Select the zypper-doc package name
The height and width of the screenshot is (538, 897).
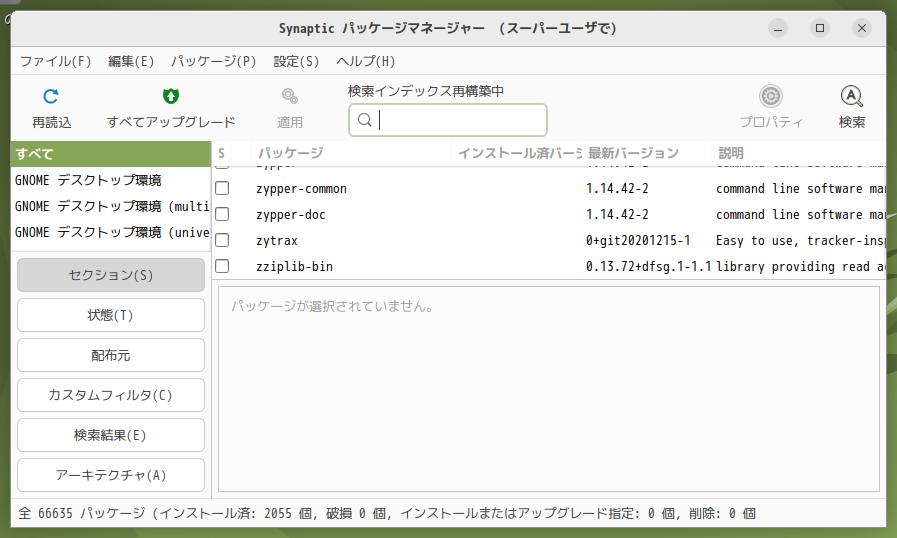coord(291,215)
